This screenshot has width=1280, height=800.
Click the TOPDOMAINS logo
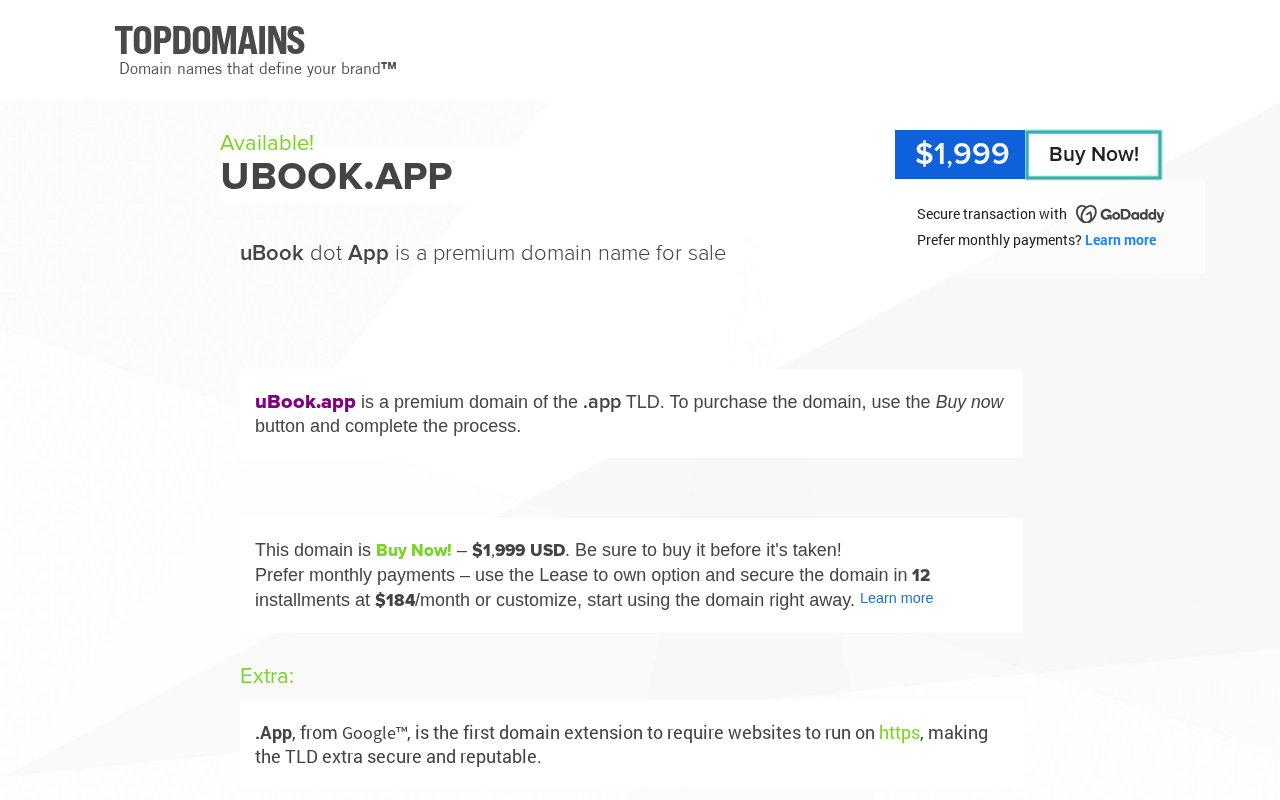[210, 41]
